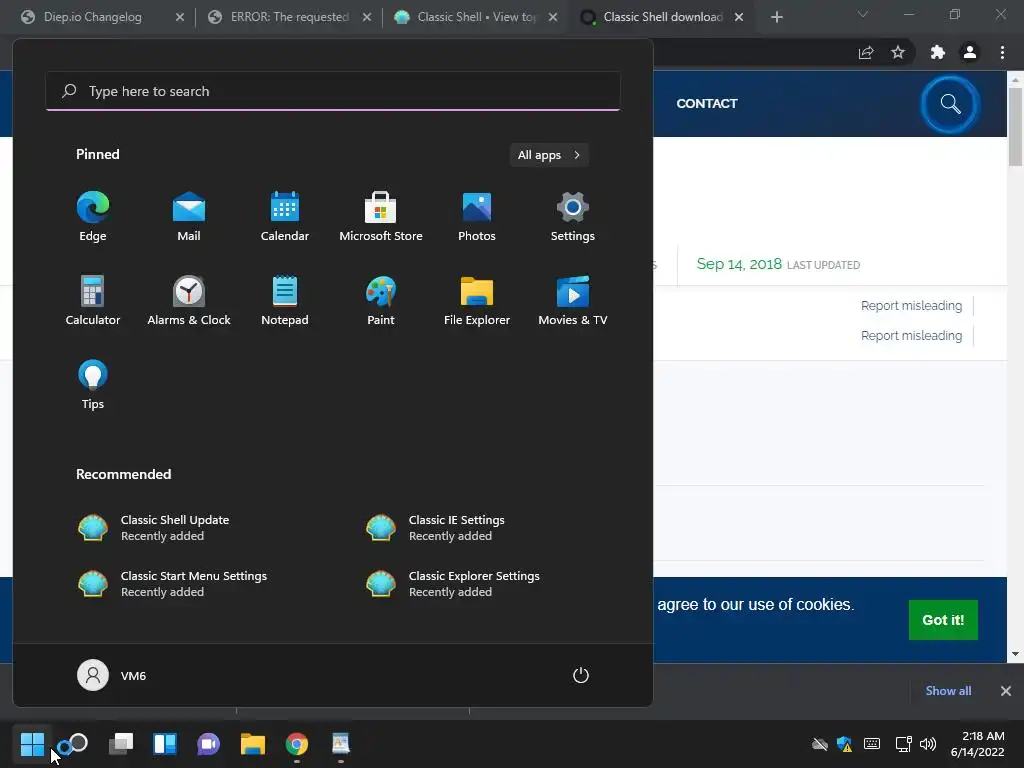The image size is (1024, 768).
Task: Open Teams Chat from the taskbar
Action: point(208,744)
